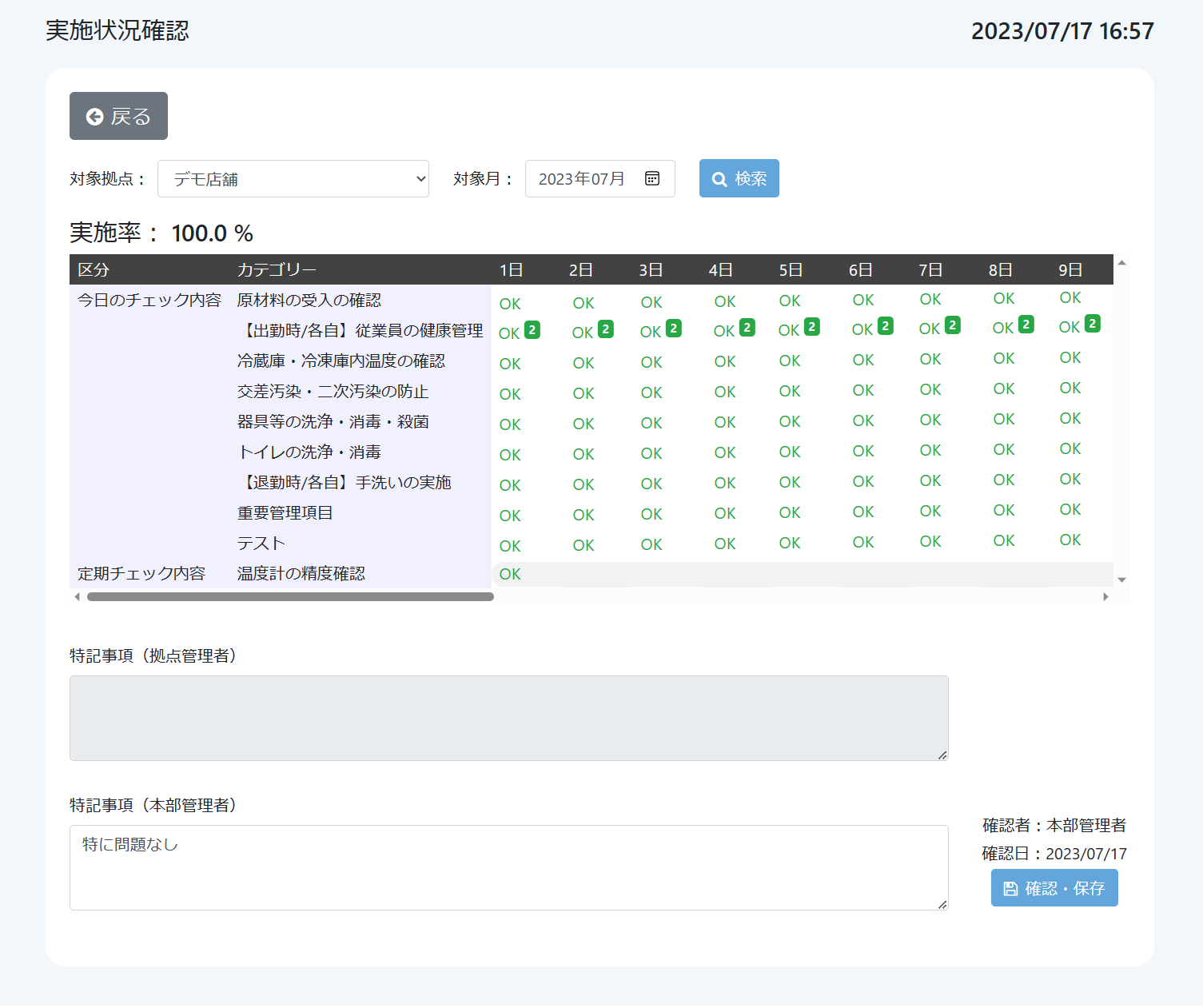The image size is (1203, 1008).
Task: Click the 検索 search button
Action: click(739, 178)
